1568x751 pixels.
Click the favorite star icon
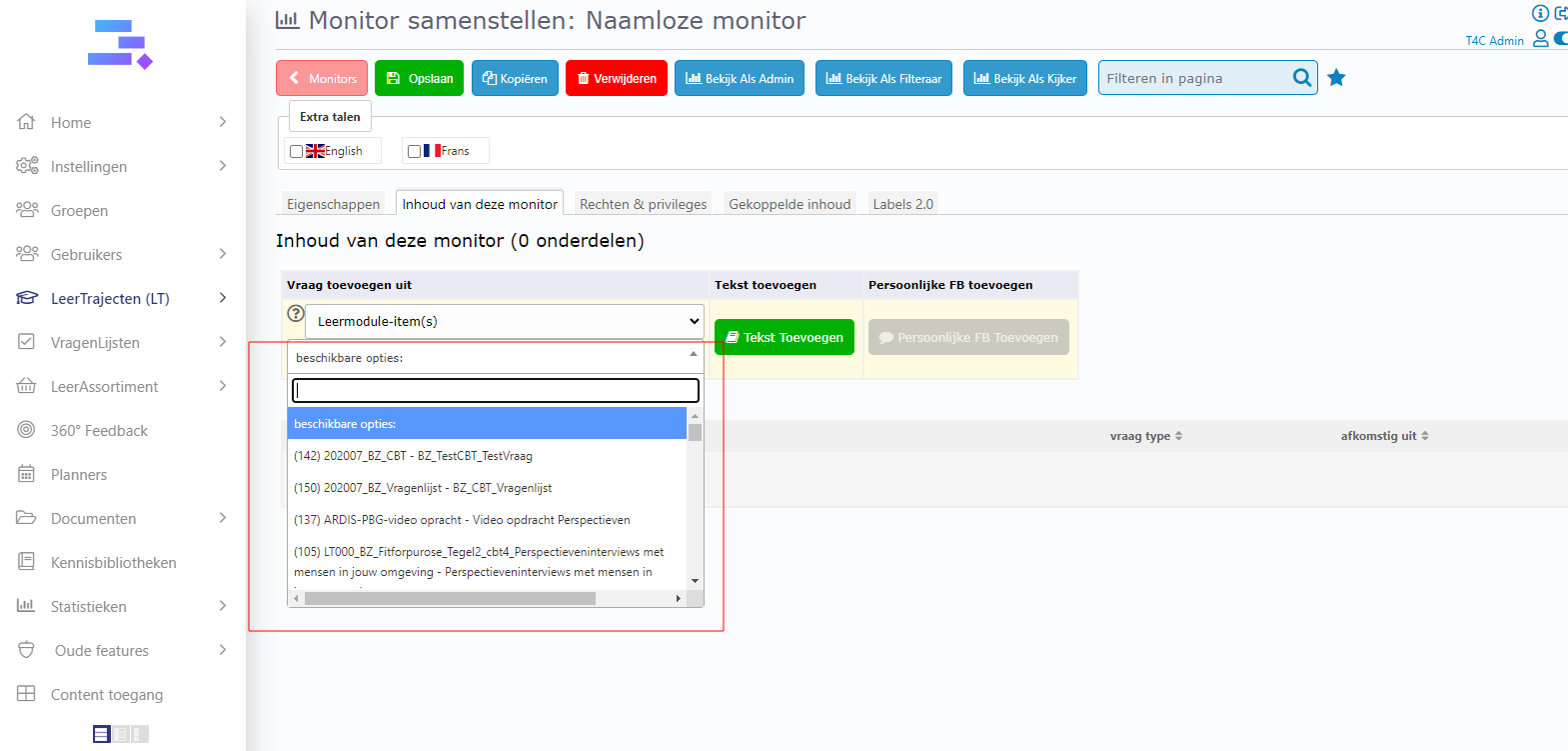pyautogui.click(x=1336, y=78)
